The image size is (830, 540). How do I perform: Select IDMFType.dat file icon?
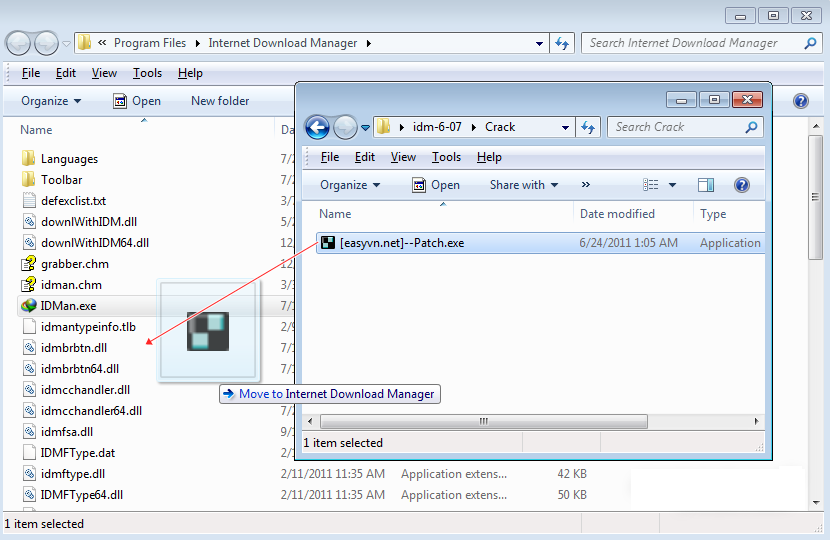29,453
